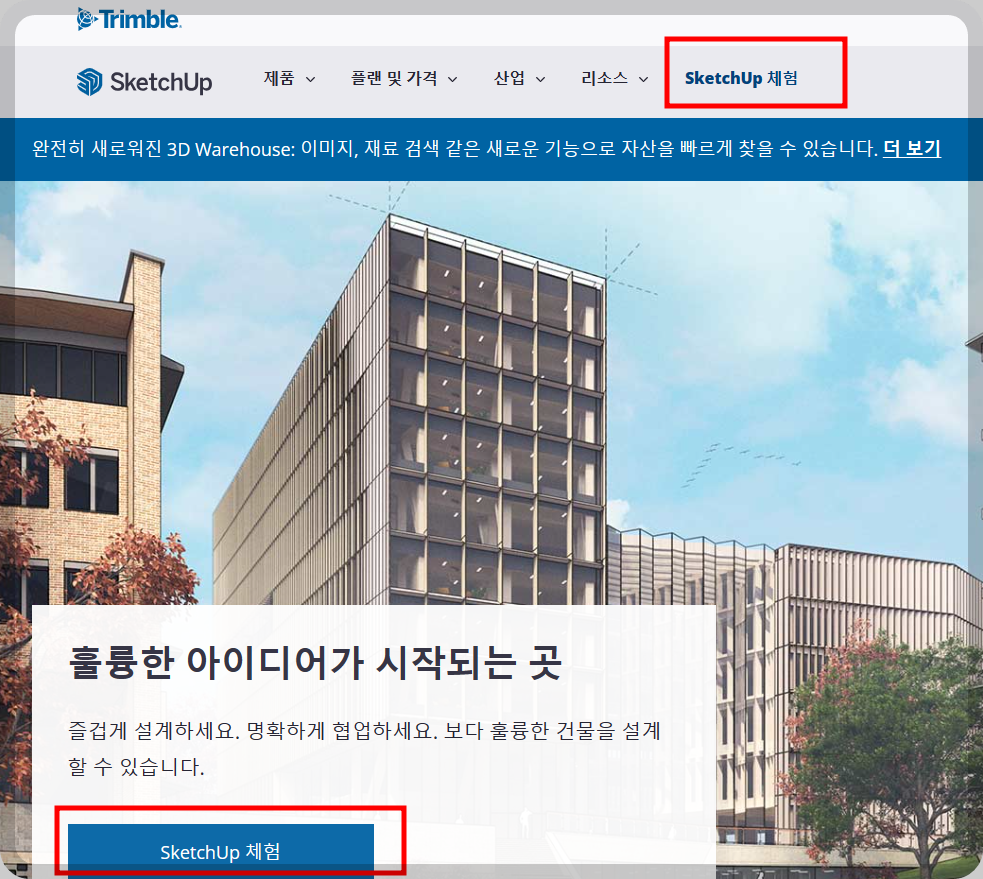Open the 플랜 및 가격 menu
This screenshot has height=879, width=983.
pyautogui.click(x=394, y=78)
